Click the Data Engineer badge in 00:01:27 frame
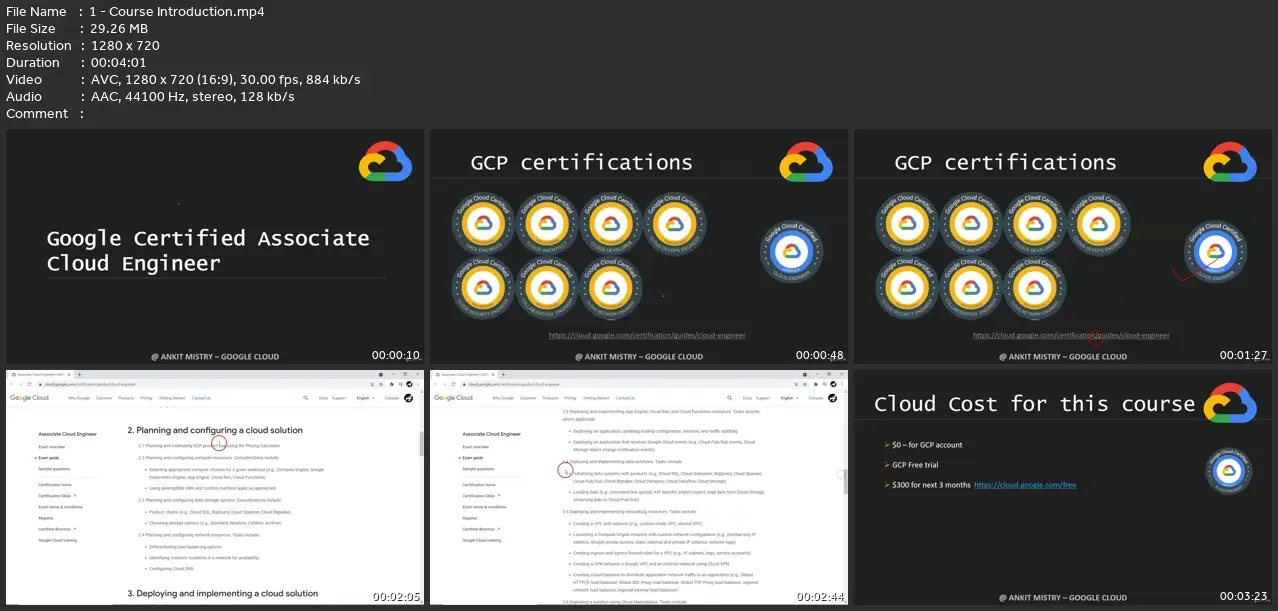 click(908, 224)
